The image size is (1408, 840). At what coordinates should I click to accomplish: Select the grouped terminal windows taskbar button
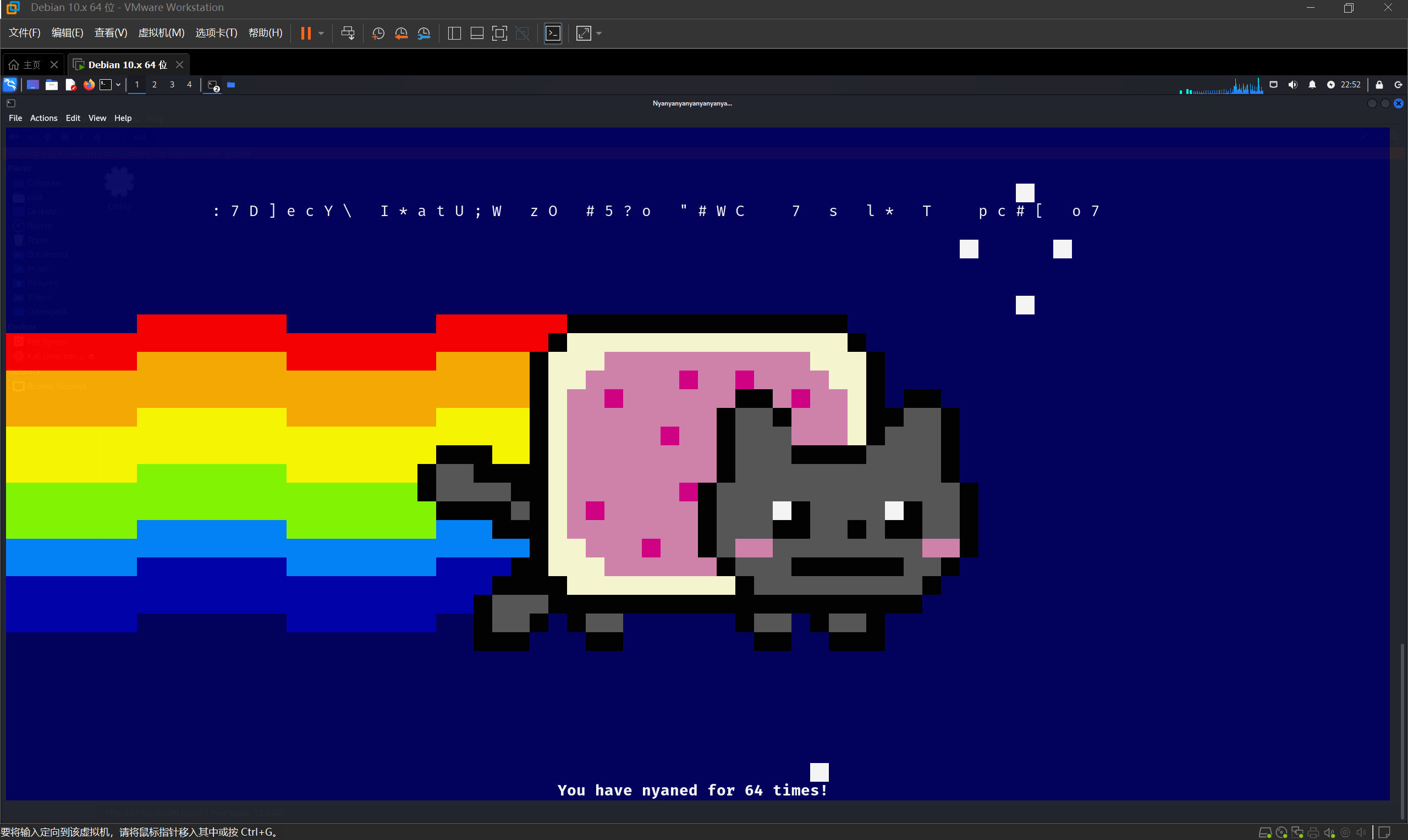pos(213,85)
